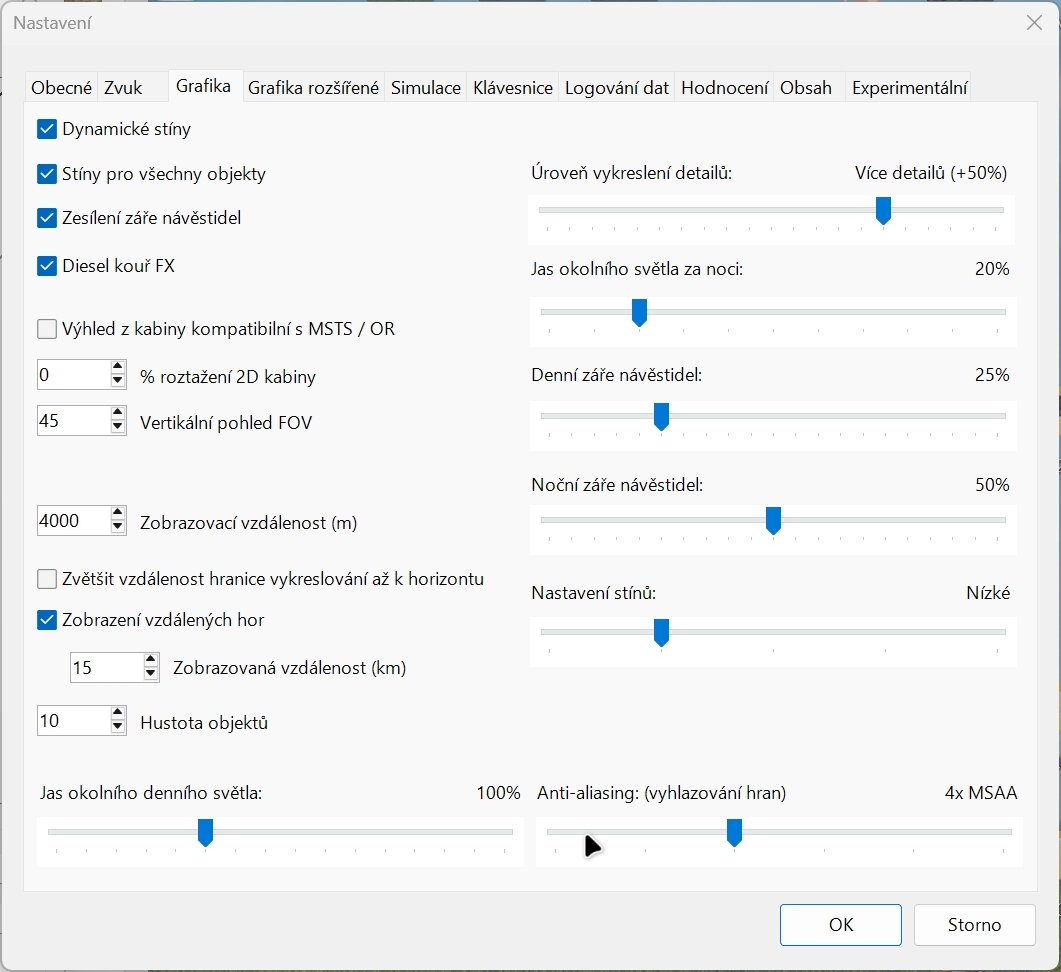Screen dimensions: 1061x972
Task: Uncheck Dynamické stíny checkbox
Action: coord(47,129)
